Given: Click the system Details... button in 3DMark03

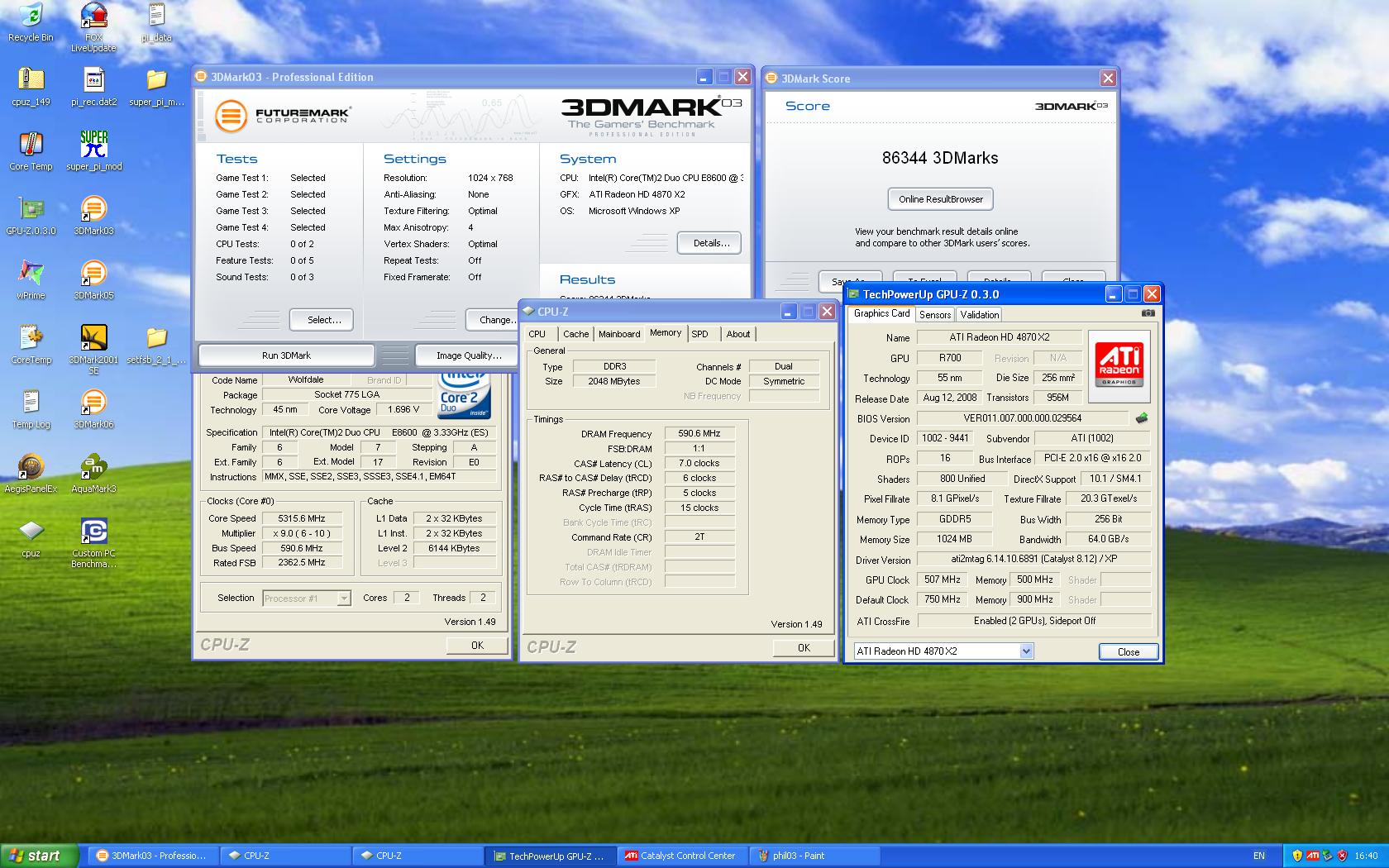Looking at the screenshot, I should click(711, 243).
